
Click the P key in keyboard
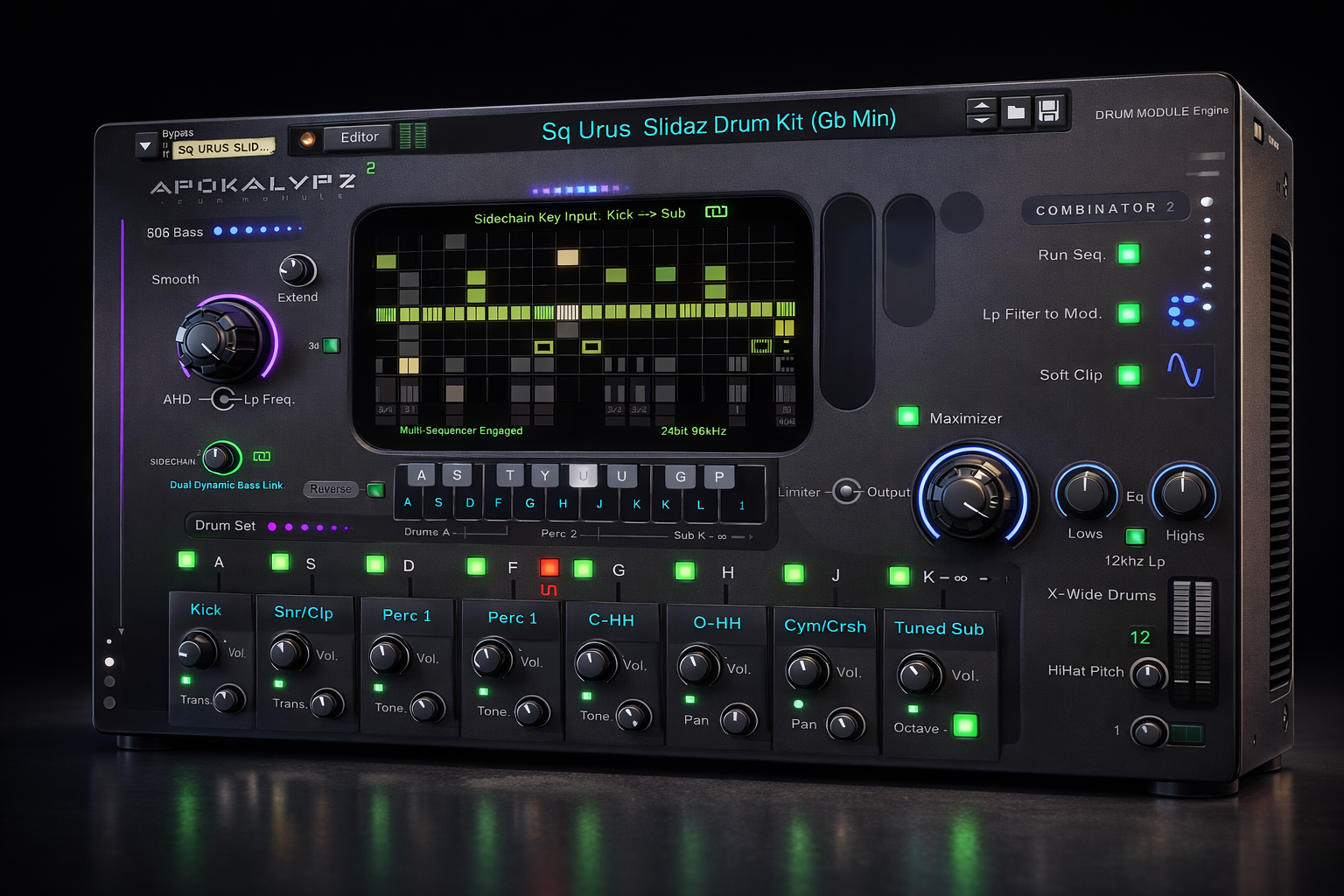pos(719,477)
